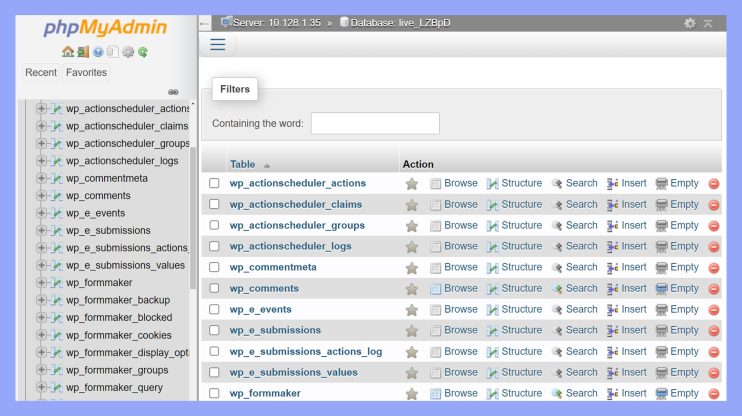Favorite wp_formmaker with star icon

(412, 394)
